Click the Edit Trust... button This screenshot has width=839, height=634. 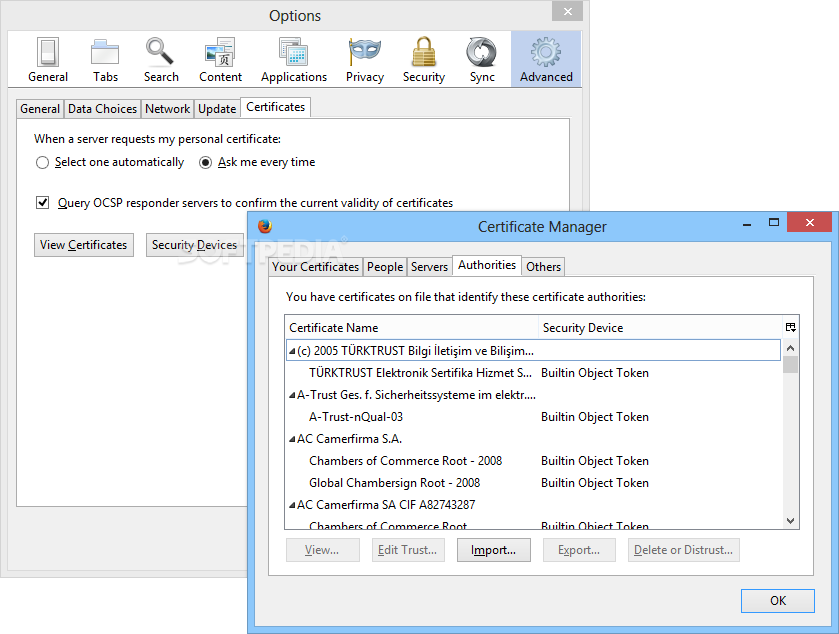click(x=408, y=550)
